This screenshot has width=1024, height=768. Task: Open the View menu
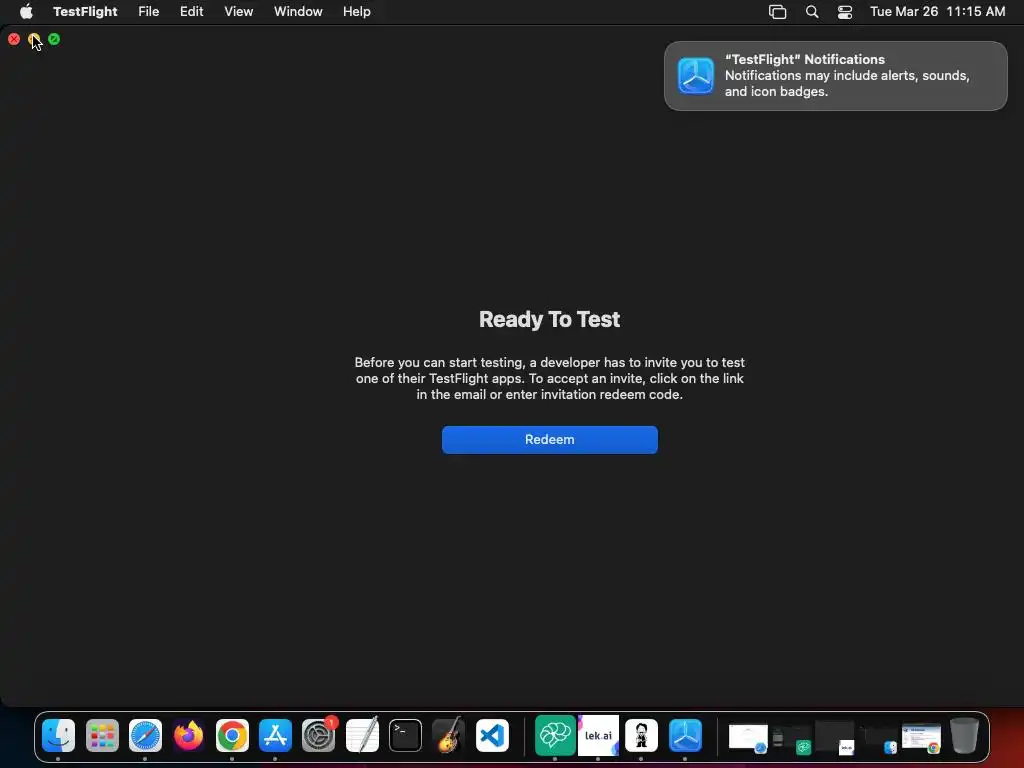(238, 11)
